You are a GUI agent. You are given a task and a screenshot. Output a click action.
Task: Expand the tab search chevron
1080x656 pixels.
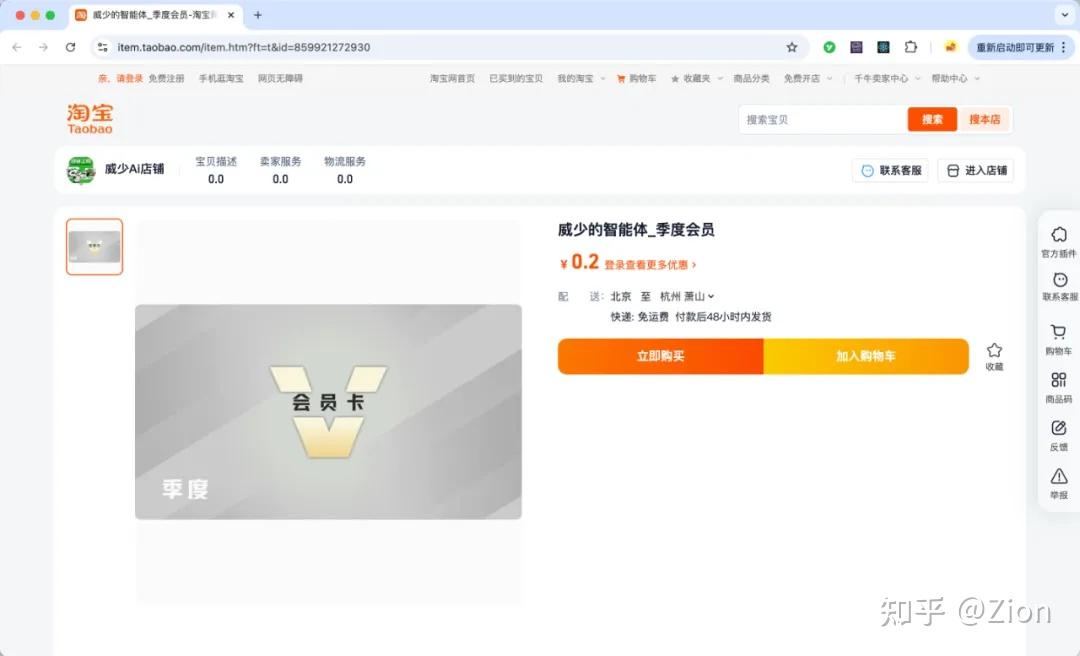tap(1065, 14)
